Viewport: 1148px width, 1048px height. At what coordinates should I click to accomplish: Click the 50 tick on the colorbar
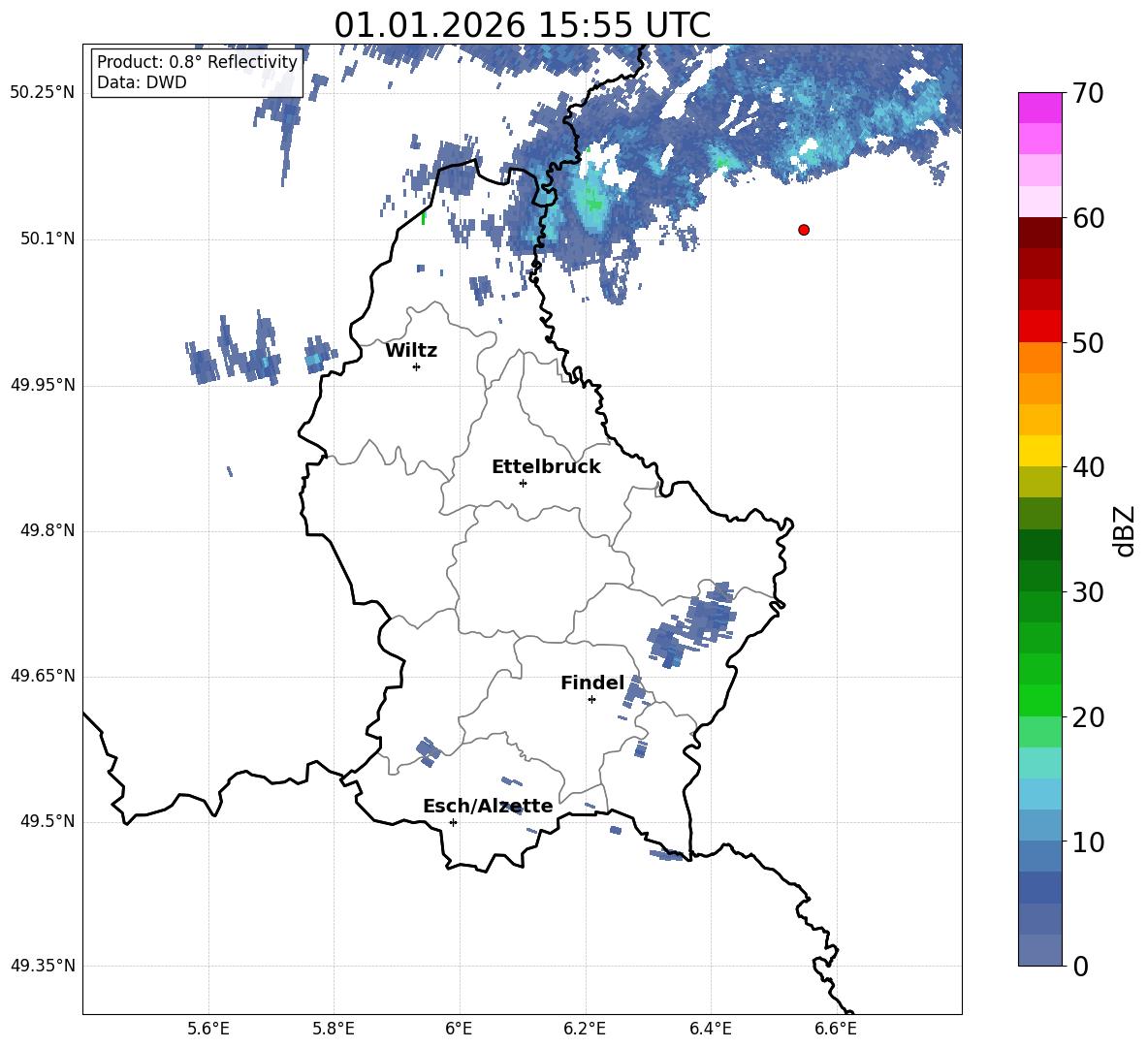click(1088, 342)
